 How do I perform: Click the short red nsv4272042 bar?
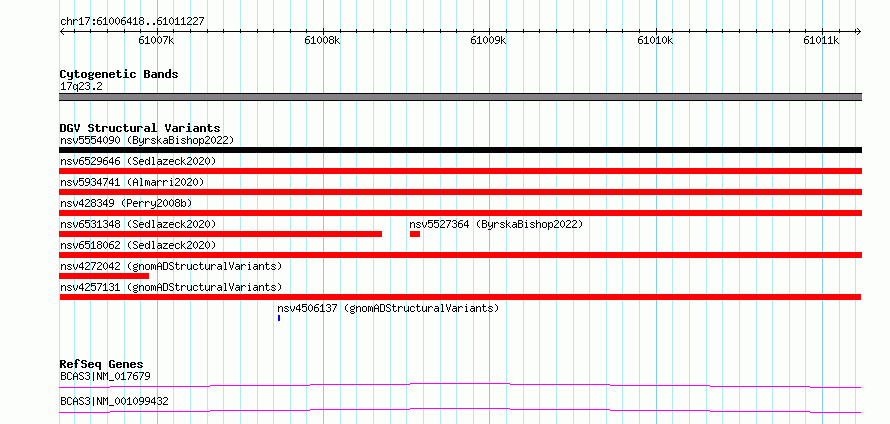point(104,276)
